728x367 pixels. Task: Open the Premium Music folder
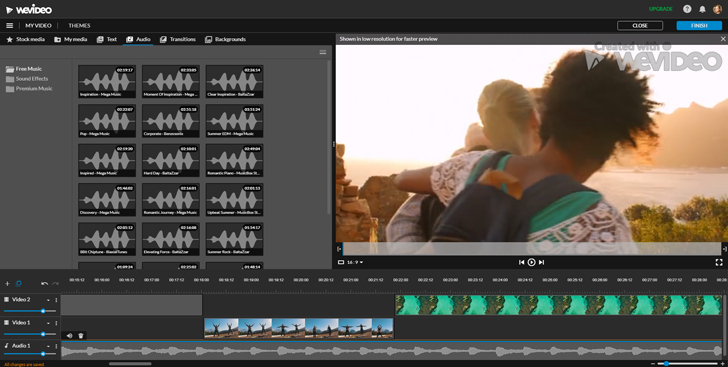pos(29,88)
